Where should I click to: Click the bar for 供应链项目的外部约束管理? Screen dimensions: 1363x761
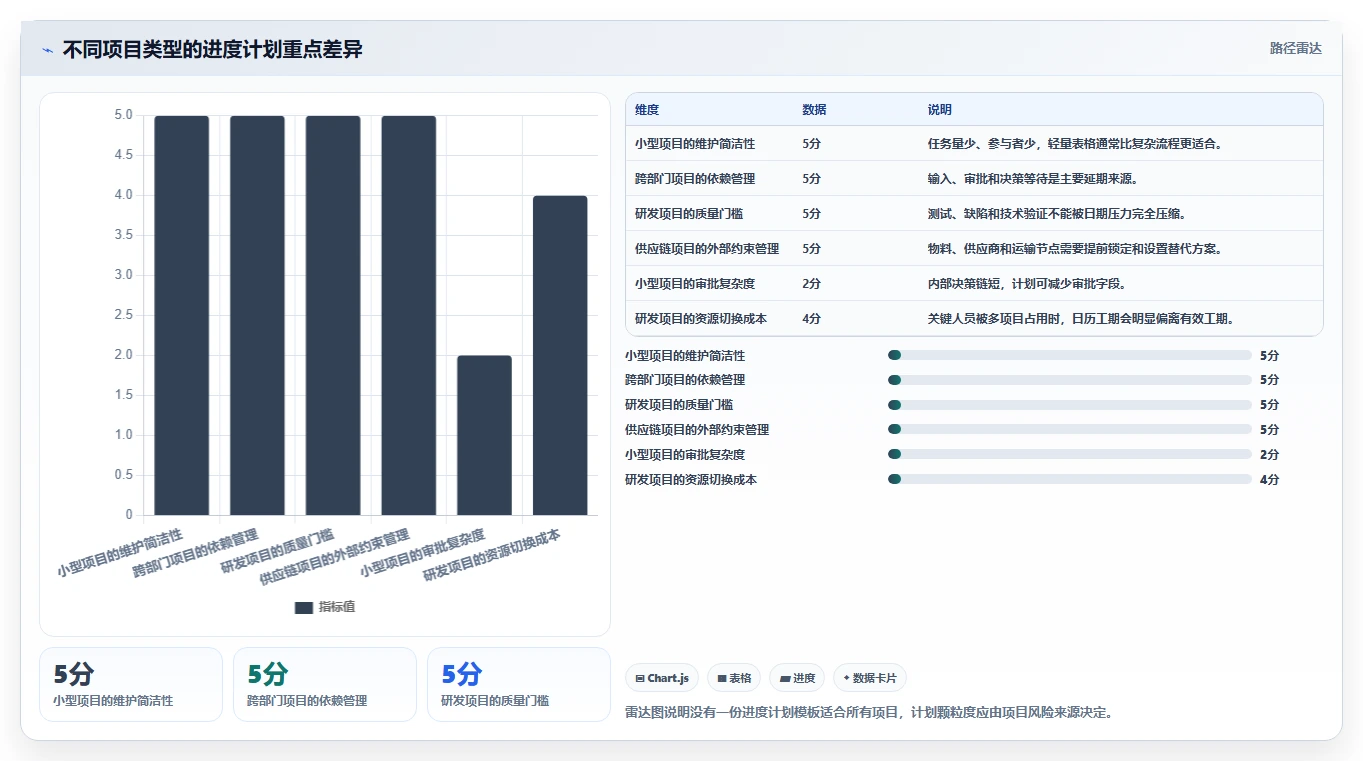click(x=409, y=315)
